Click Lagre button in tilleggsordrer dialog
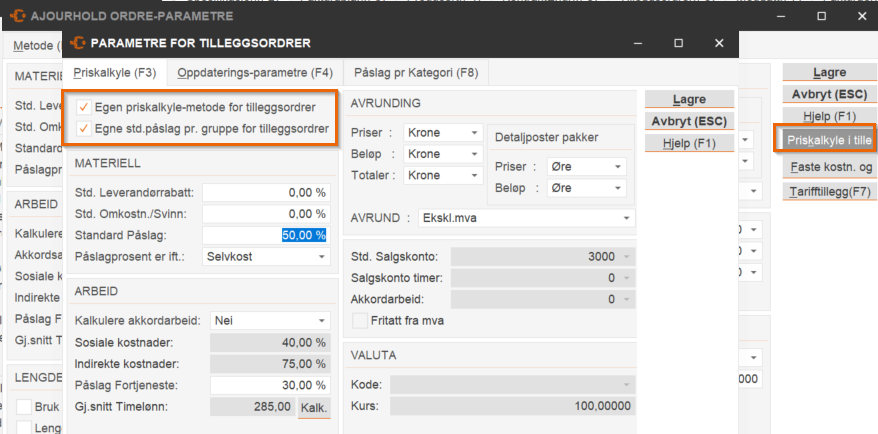 [689, 100]
